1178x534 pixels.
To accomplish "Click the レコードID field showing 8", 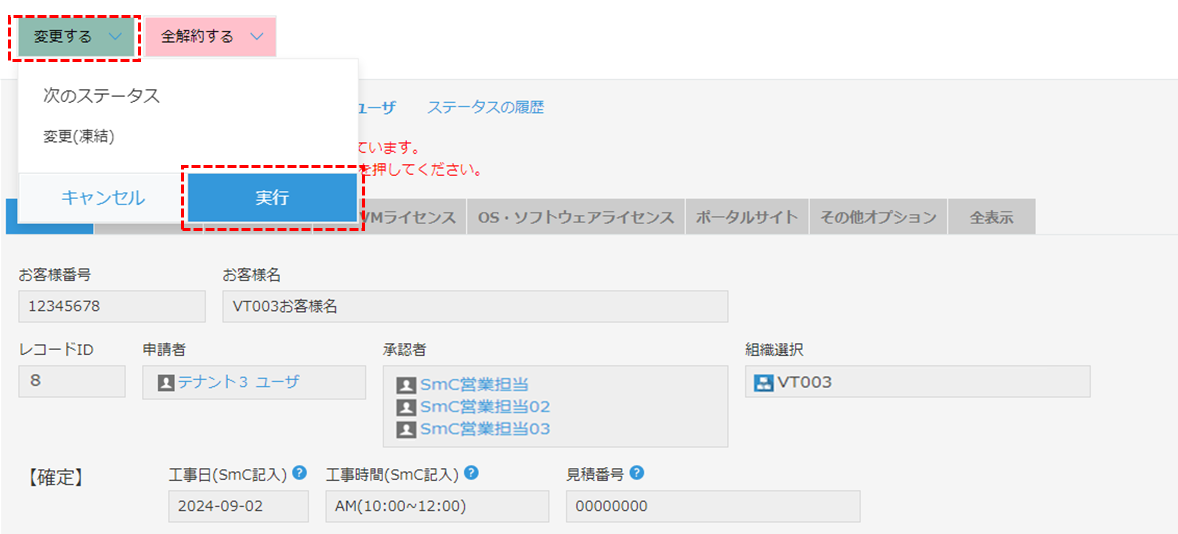I will point(72,381).
